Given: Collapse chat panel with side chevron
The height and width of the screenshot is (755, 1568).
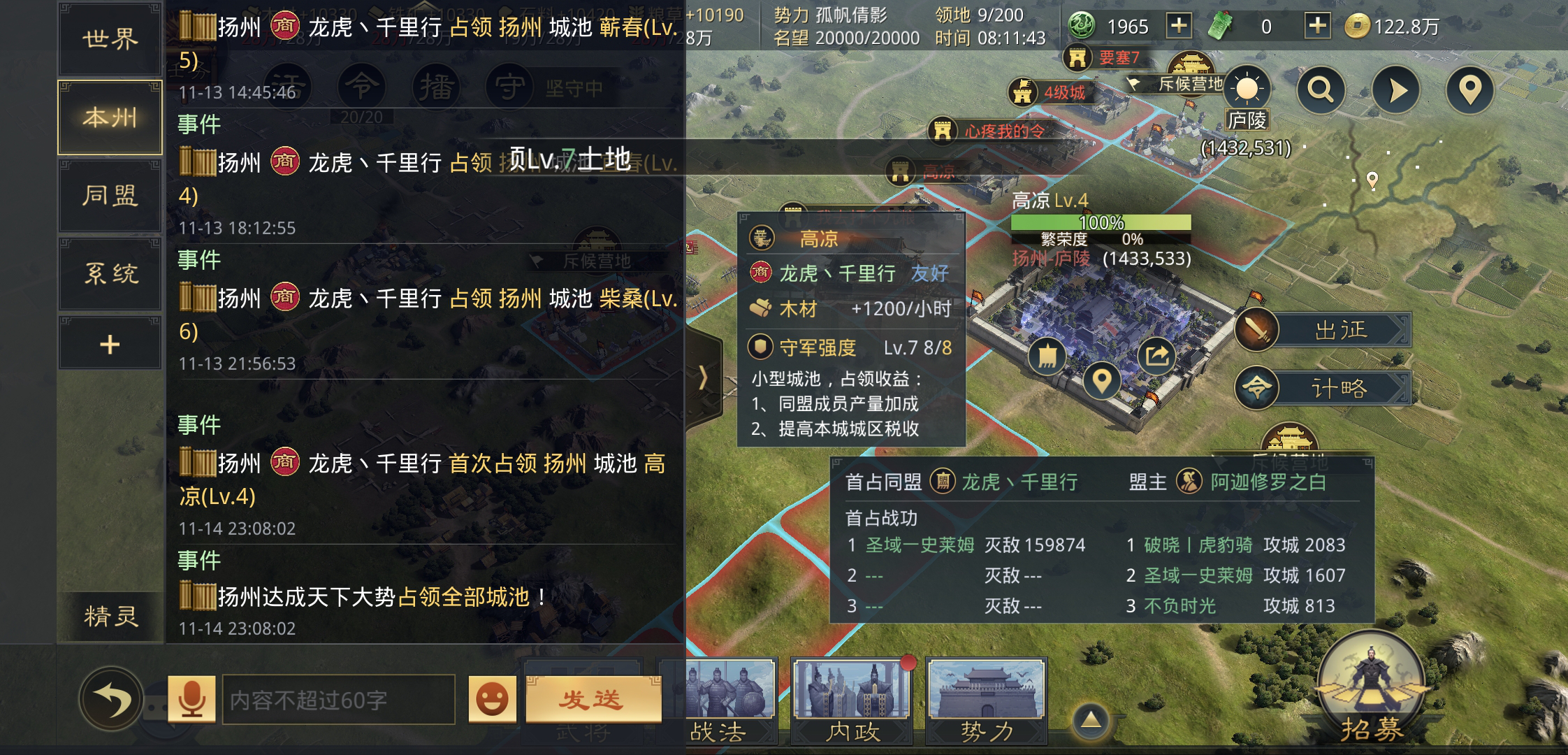Looking at the screenshot, I should click(x=704, y=377).
